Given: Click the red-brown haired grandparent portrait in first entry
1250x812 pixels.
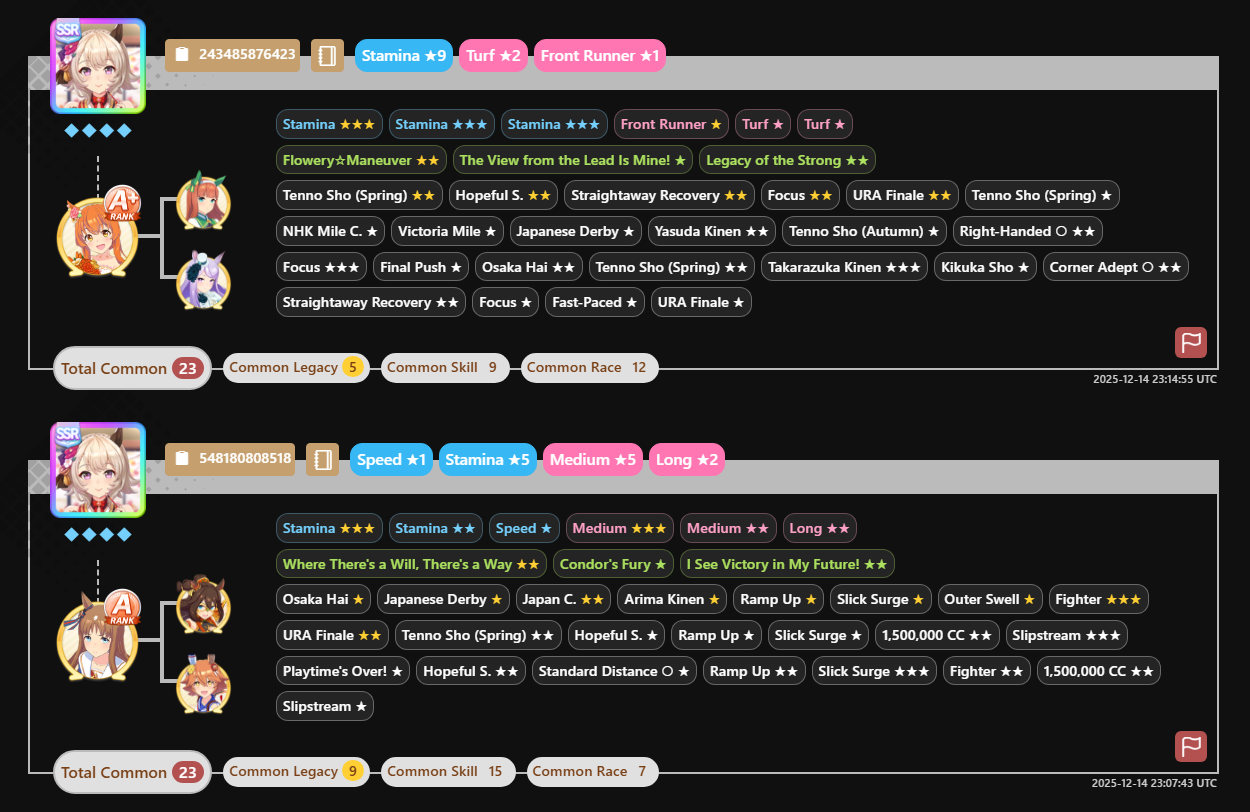Looking at the screenshot, I should 204,201.
